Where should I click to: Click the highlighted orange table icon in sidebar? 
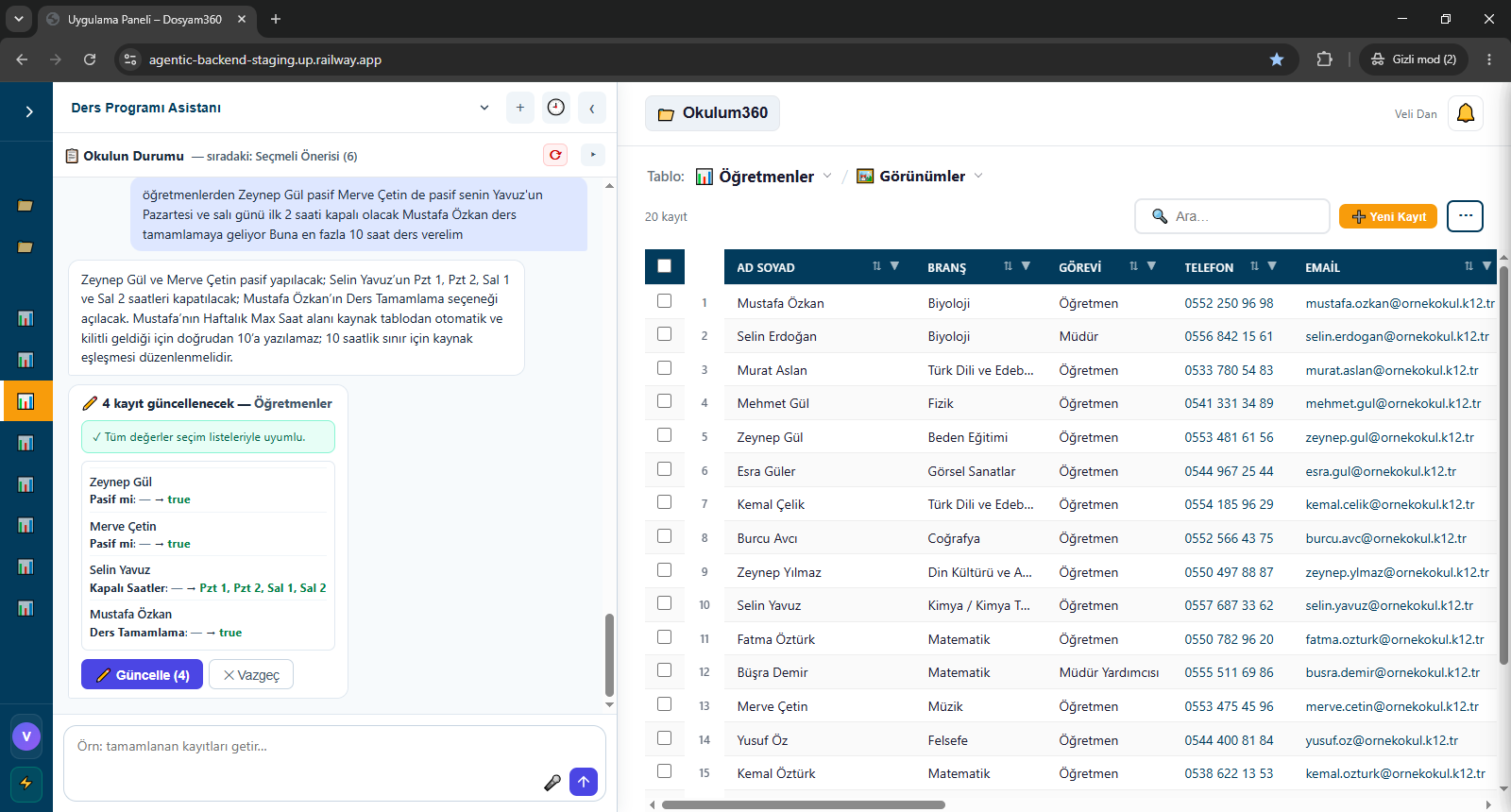tap(26, 401)
